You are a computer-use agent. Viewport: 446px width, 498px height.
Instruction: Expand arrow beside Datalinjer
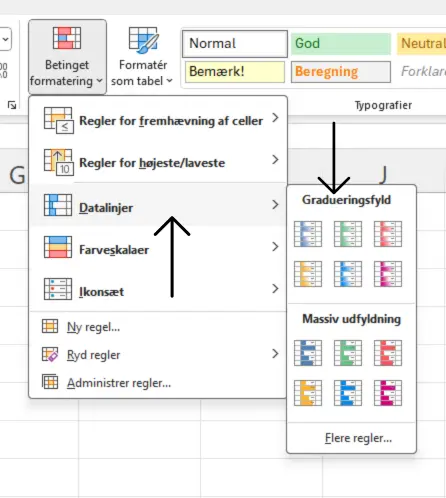(275, 204)
